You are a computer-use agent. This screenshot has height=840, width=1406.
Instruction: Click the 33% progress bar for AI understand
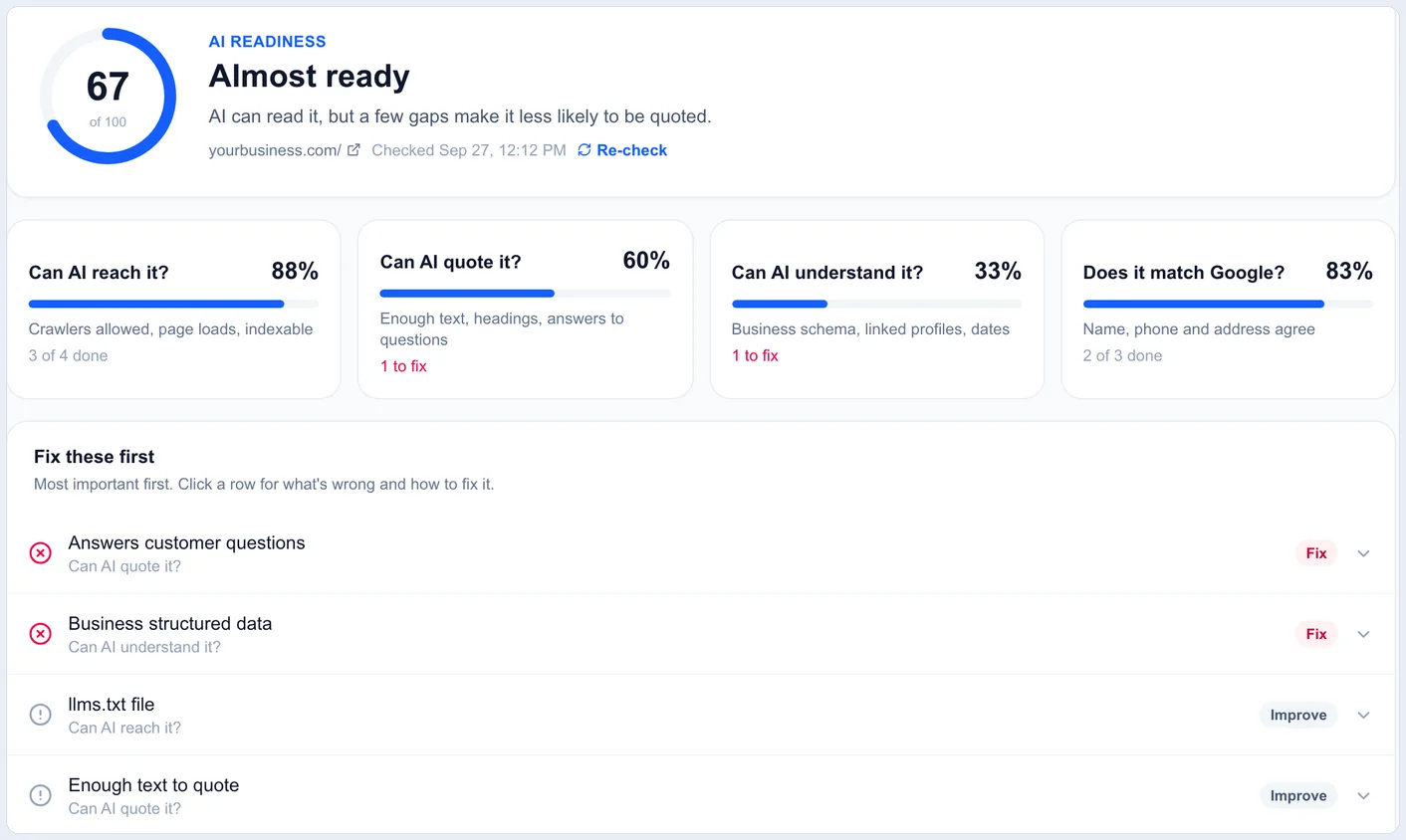point(876,304)
